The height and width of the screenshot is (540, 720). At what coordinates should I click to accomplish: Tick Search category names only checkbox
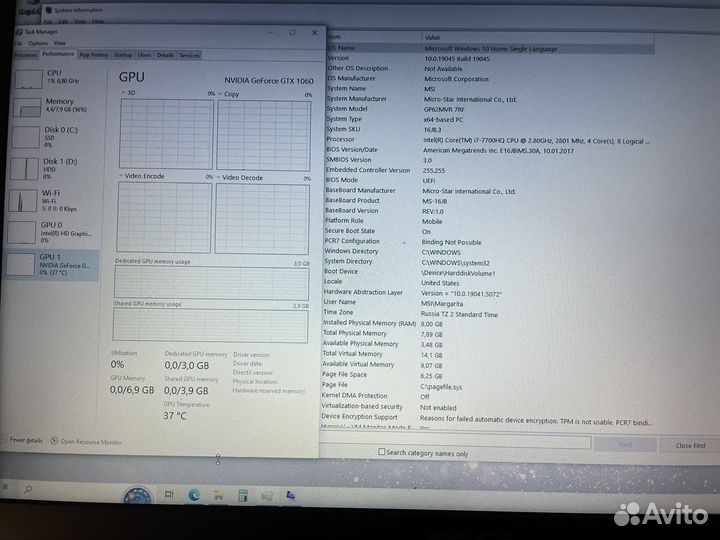click(x=382, y=452)
